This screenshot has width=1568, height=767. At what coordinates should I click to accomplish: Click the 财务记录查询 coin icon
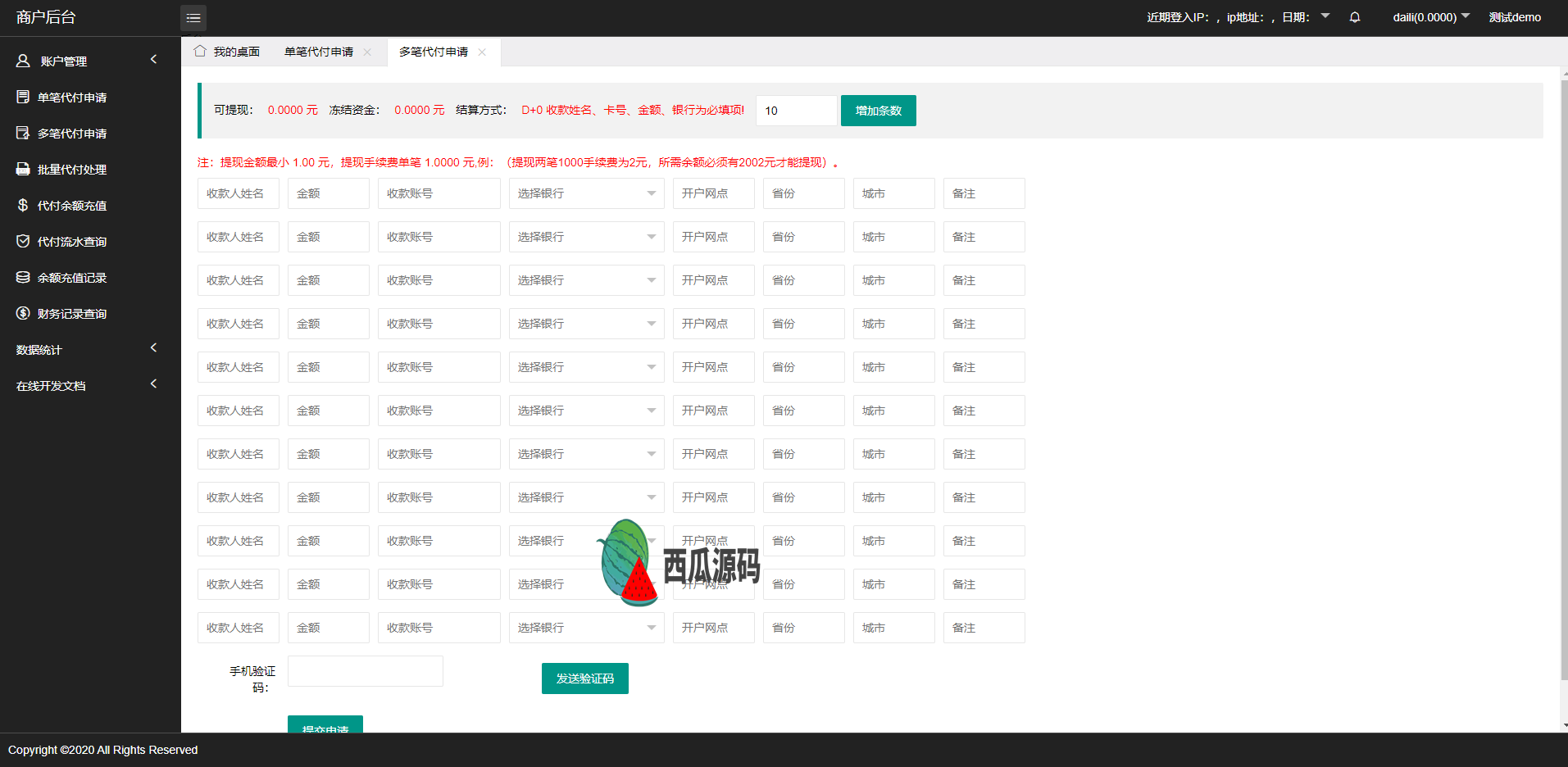pos(23,313)
